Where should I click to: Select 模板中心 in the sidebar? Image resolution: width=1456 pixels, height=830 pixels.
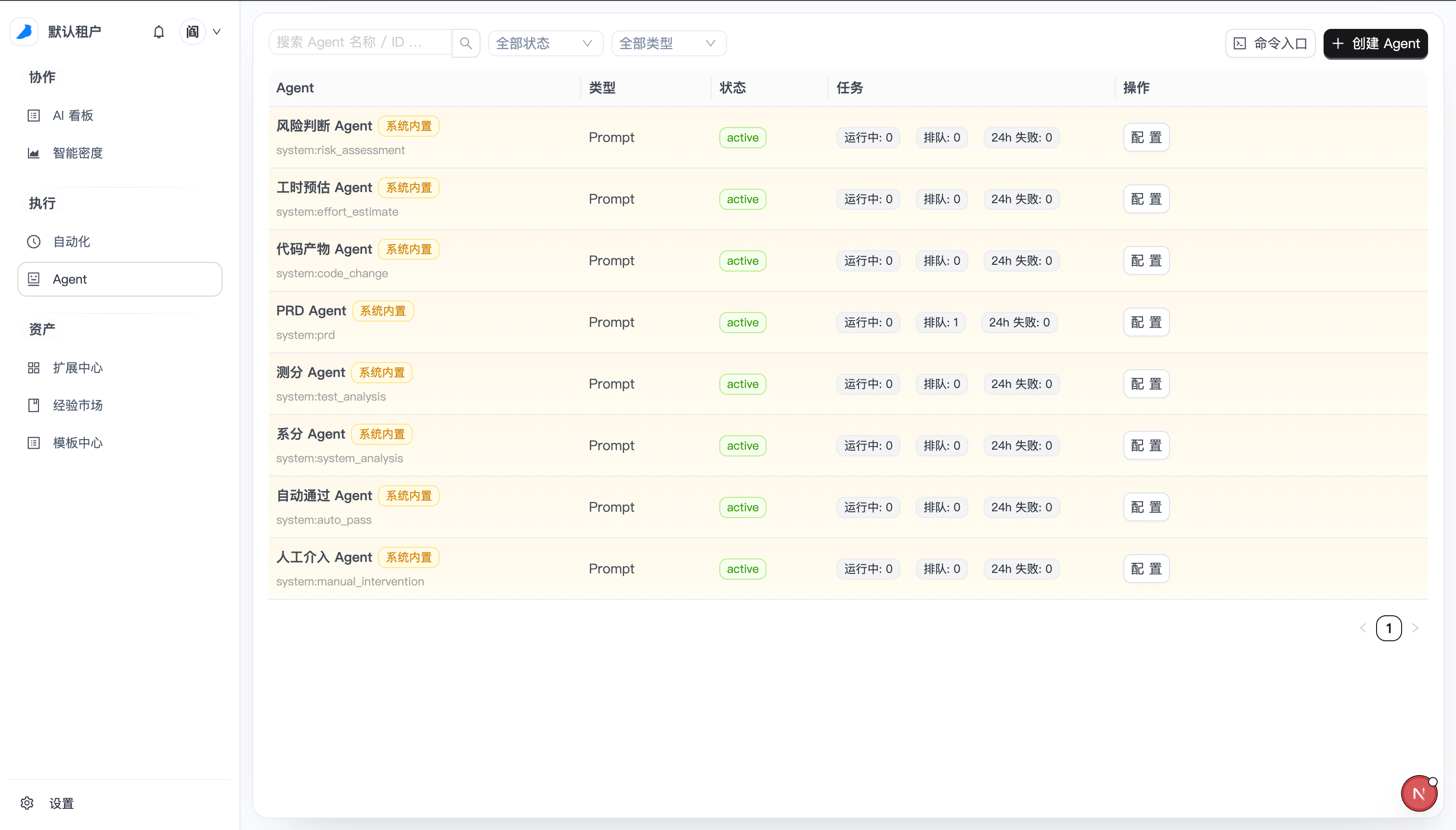78,443
